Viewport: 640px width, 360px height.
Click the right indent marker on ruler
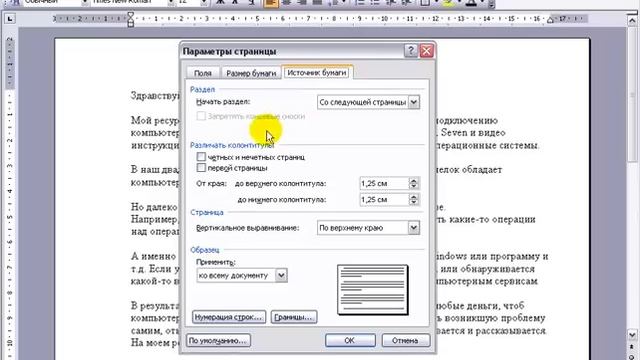[x=550, y=20]
